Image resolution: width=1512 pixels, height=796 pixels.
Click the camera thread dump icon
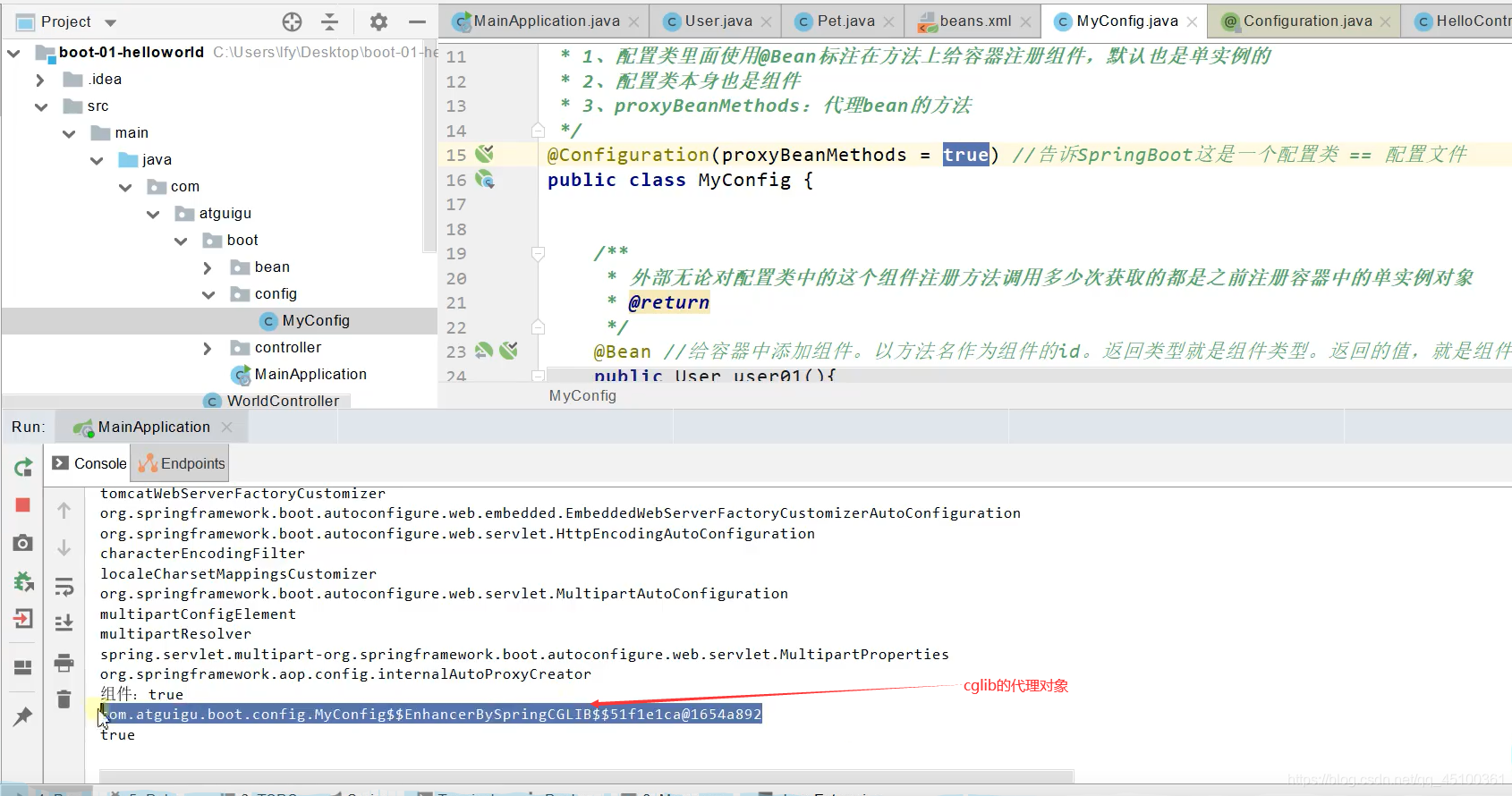click(23, 543)
